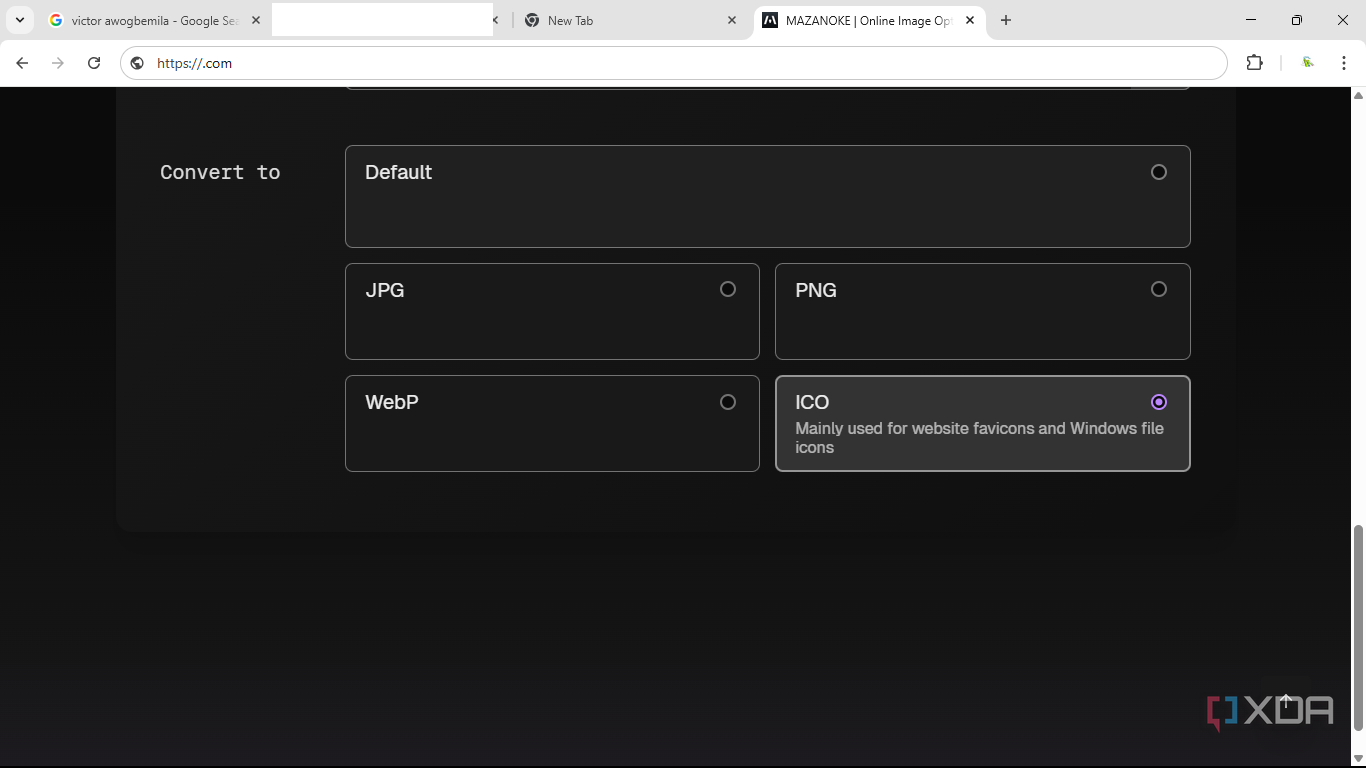Viewport: 1366px width, 768px height.
Task: Click the Google favicon on first tab
Action: (56, 20)
